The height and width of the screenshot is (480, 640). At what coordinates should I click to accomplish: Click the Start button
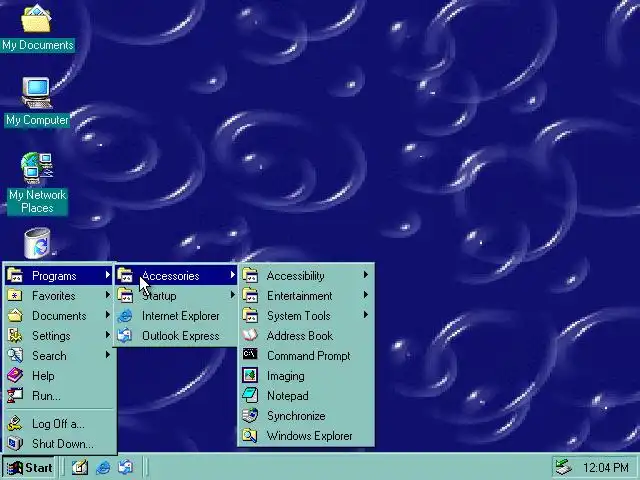click(x=29, y=467)
